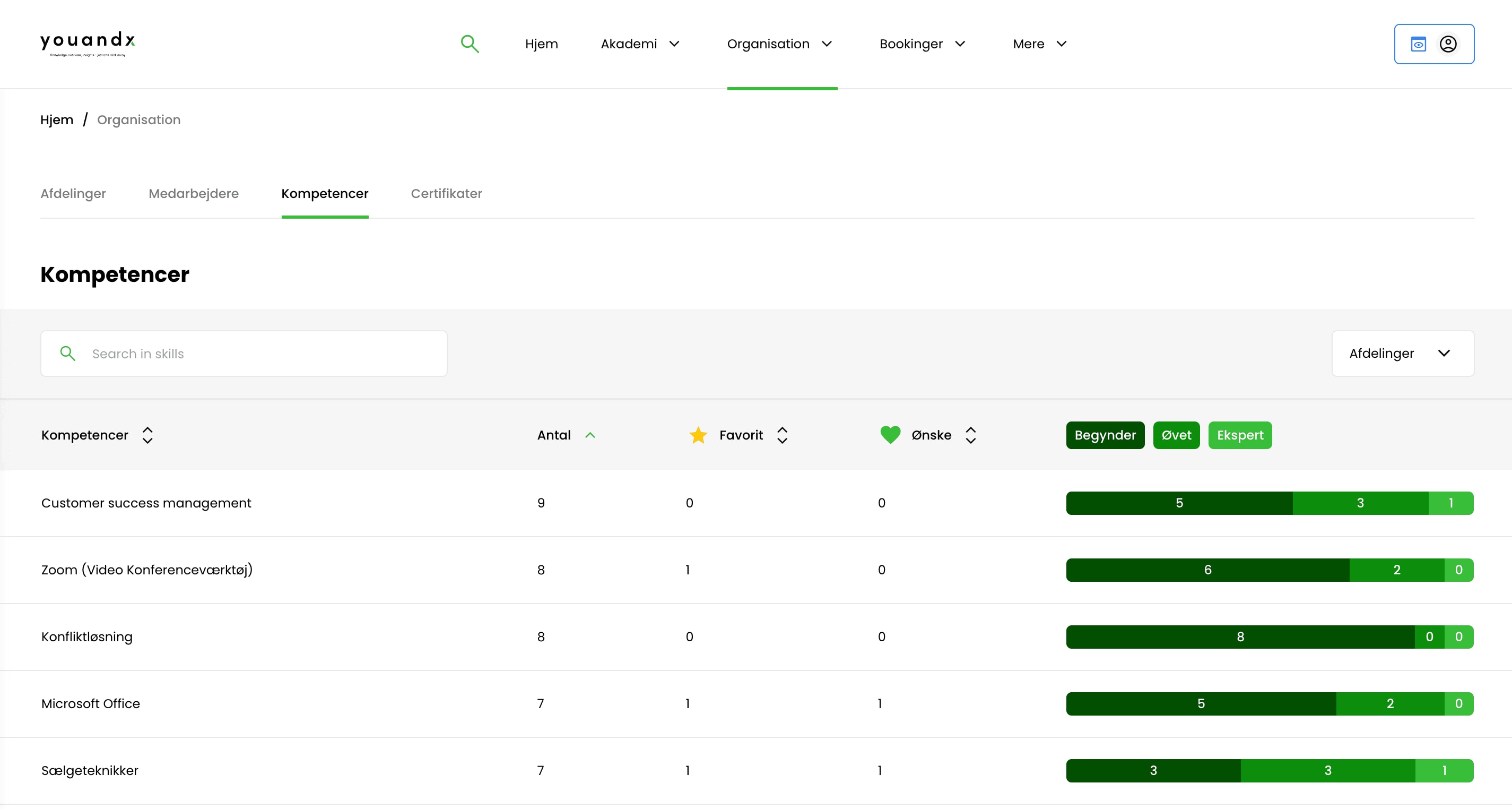Screen dimensions: 1512x809
Task: Click Zoom row Øvet segment 2
Action: [1396, 570]
